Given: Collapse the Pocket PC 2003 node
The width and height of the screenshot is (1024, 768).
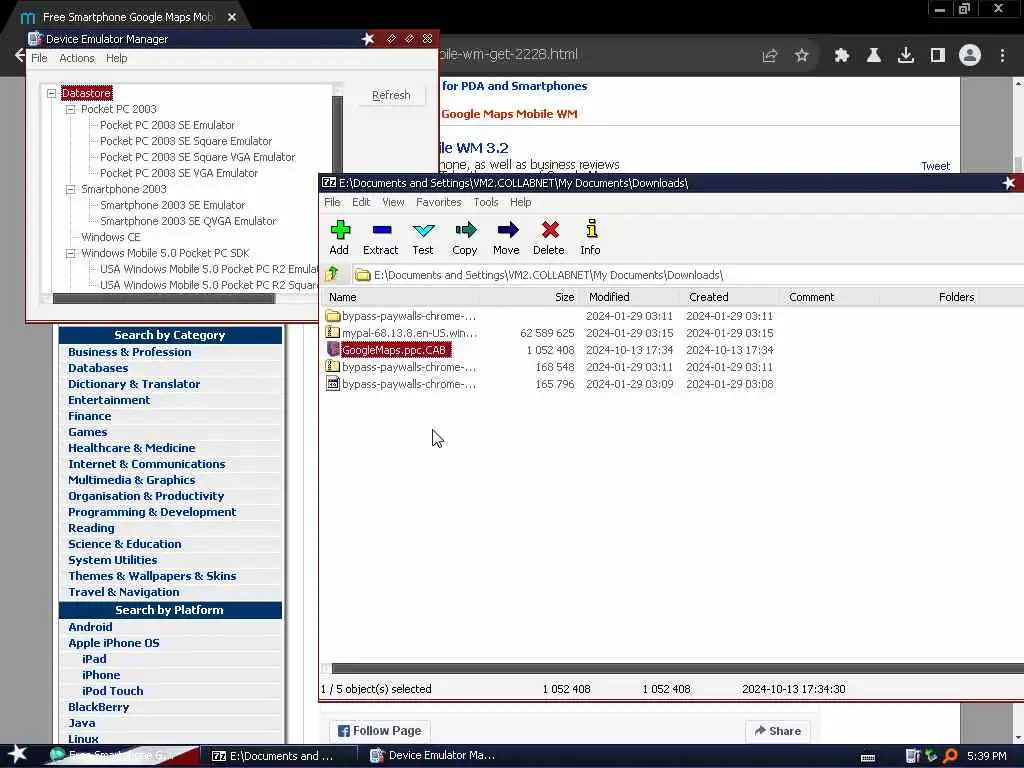Looking at the screenshot, I should click(71, 110).
